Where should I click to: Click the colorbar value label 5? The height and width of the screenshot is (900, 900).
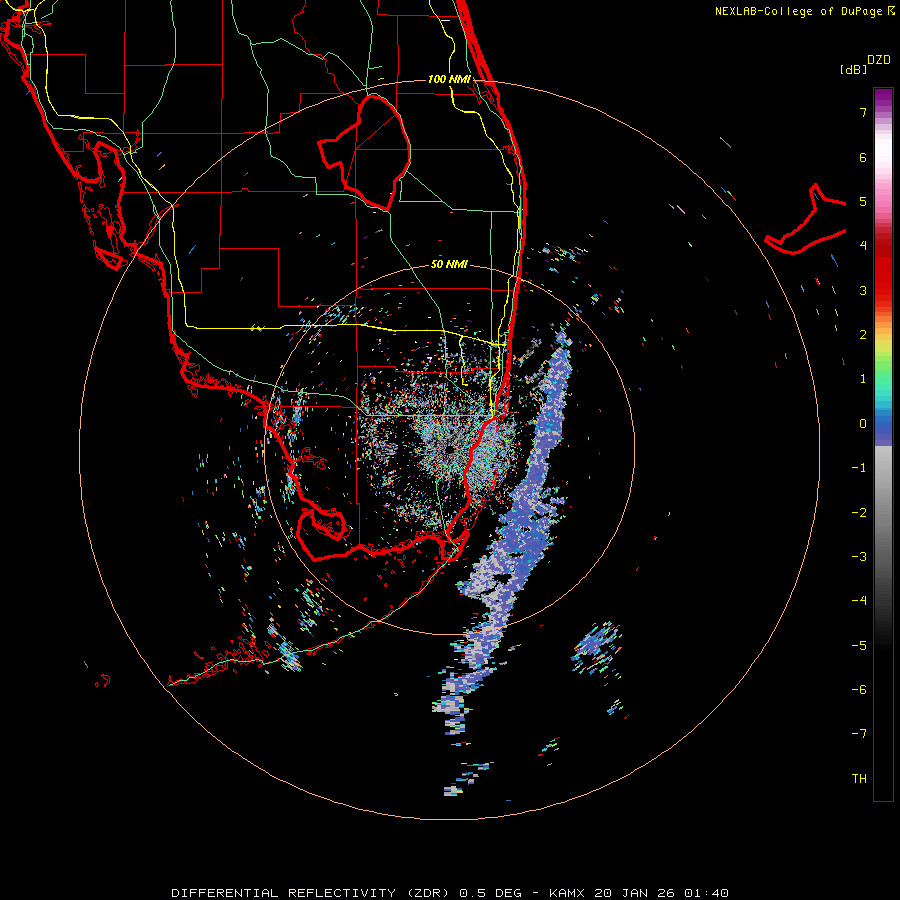pyautogui.click(x=863, y=201)
